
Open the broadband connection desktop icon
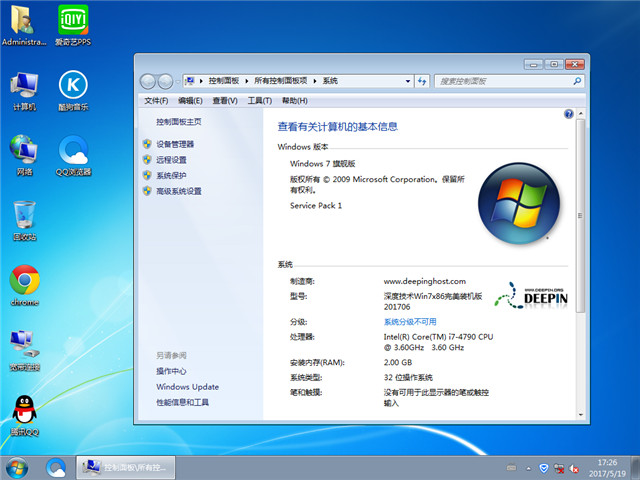tap(24, 351)
